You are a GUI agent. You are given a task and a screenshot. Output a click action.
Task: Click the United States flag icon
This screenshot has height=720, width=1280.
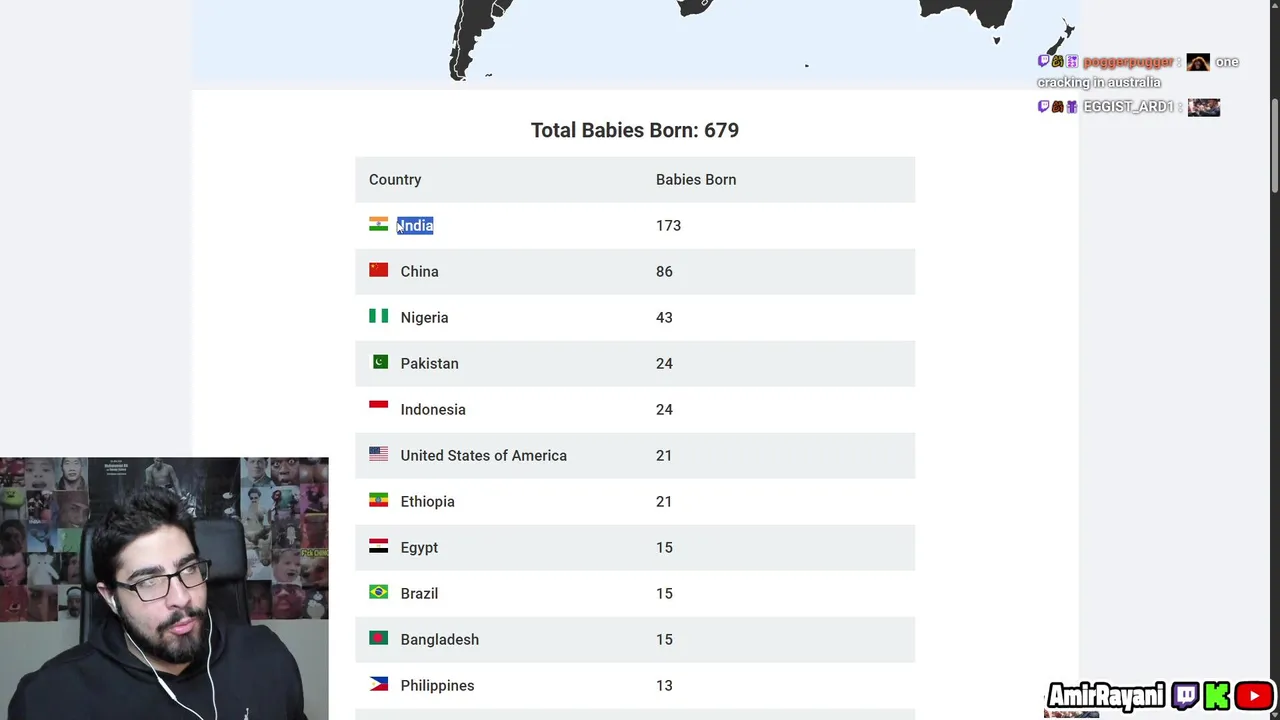pyautogui.click(x=378, y=455)
